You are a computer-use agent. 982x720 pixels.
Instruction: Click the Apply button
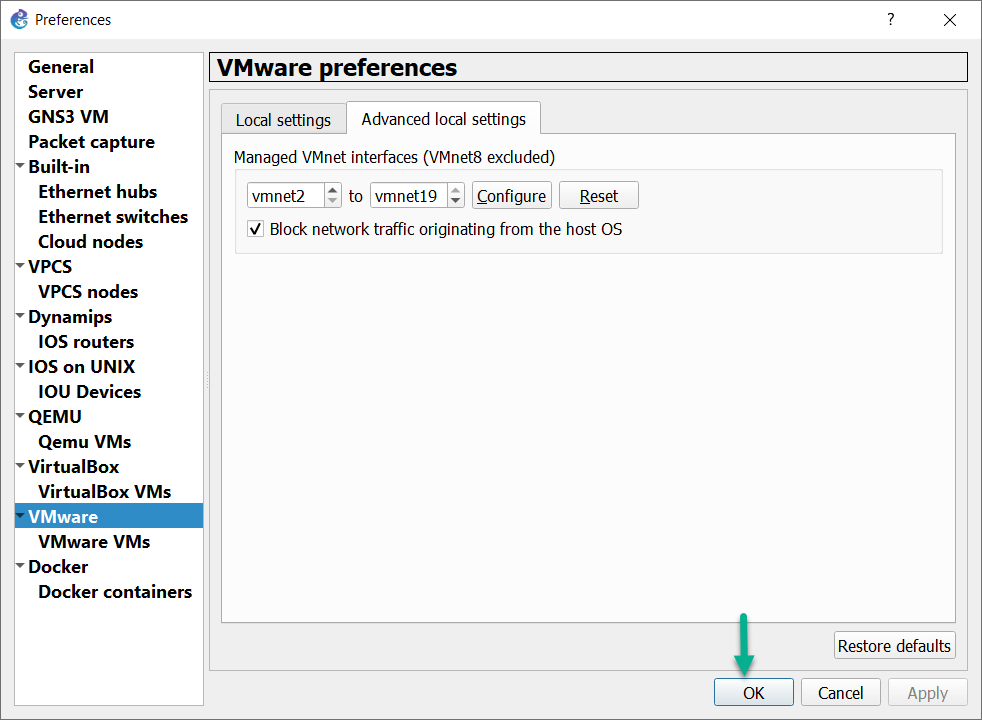(928, 692)
